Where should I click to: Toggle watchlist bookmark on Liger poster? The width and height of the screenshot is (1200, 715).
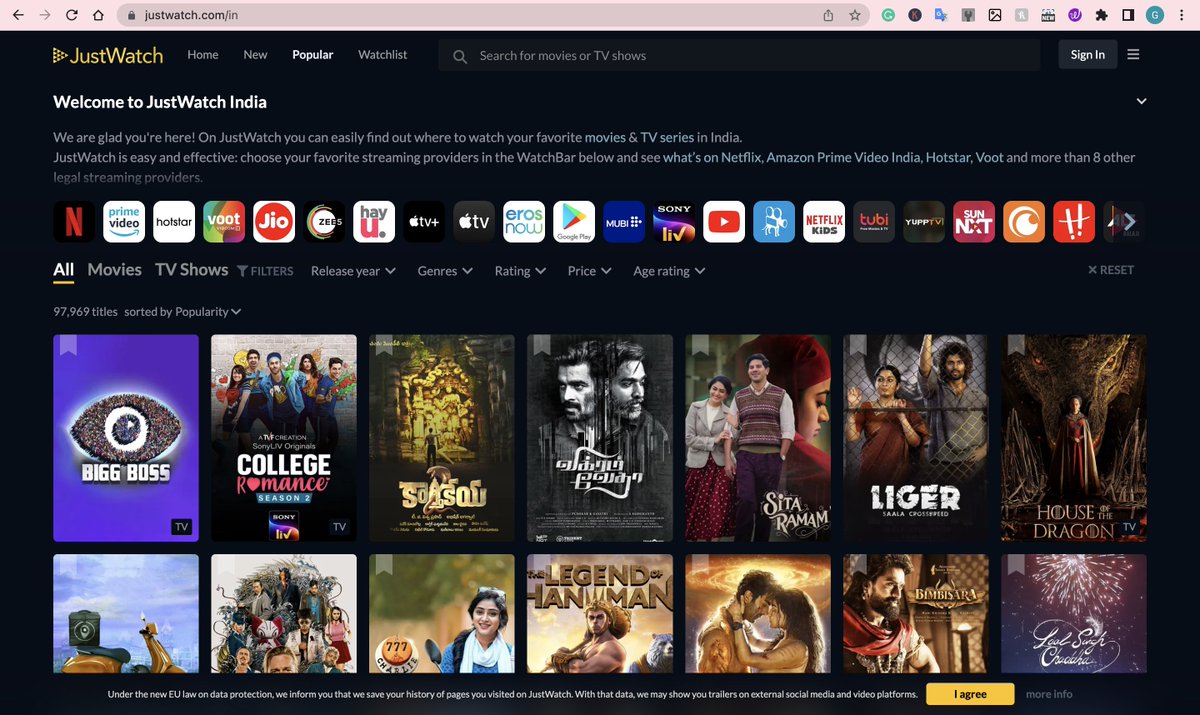tap(858, 345)
